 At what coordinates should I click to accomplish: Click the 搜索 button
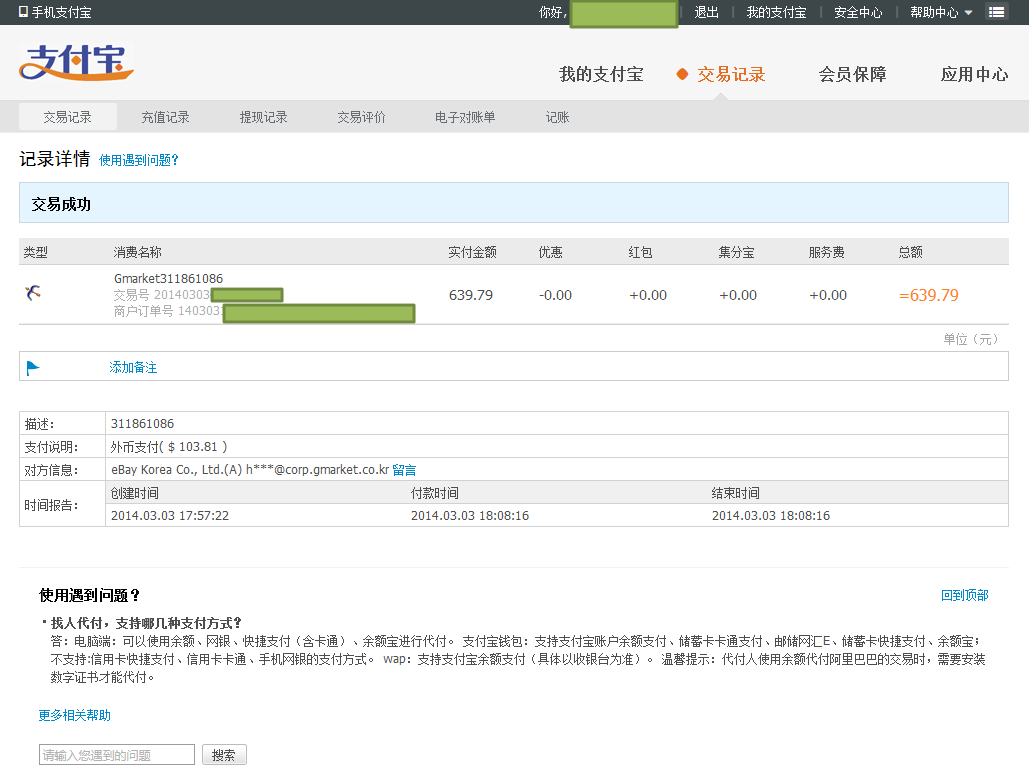pyautogui.click(x=224, y=754)
